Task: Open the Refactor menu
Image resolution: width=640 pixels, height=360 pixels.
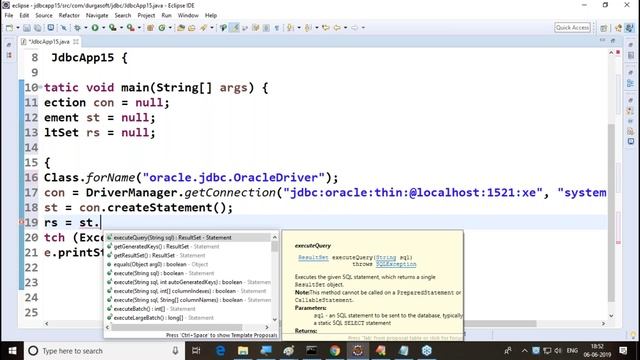Action: pyautogui.click(x=69, y=15)
